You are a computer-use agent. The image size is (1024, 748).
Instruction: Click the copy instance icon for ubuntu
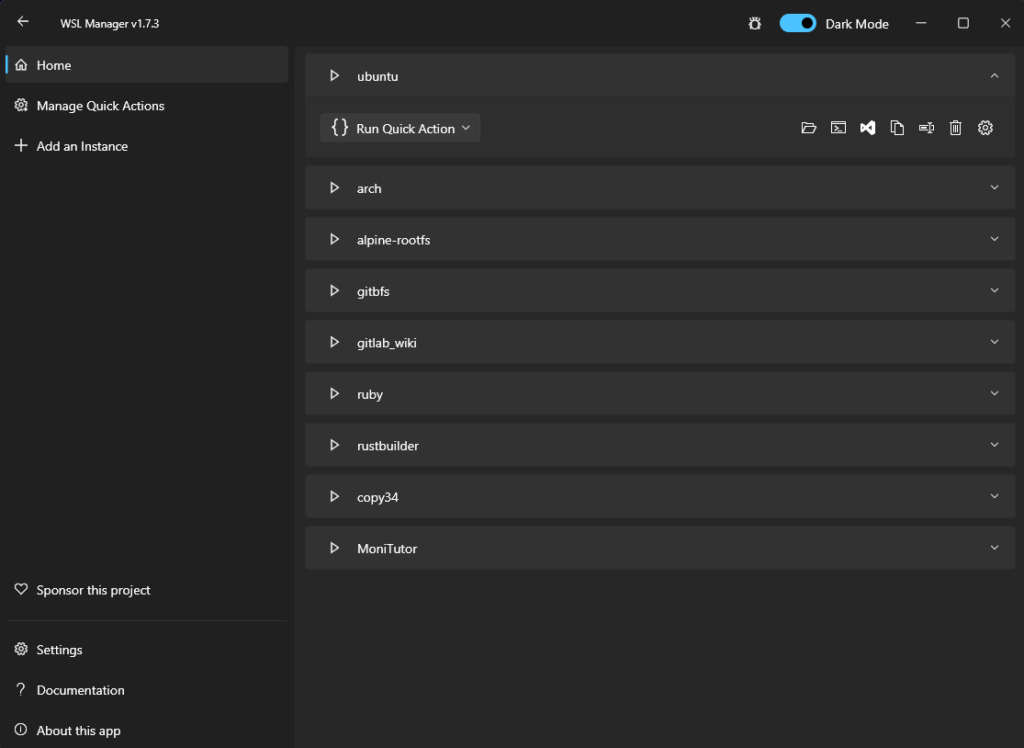897,128
